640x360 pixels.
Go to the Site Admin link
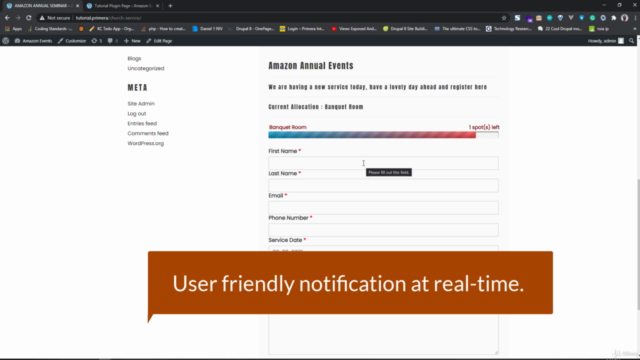point(141,104)
